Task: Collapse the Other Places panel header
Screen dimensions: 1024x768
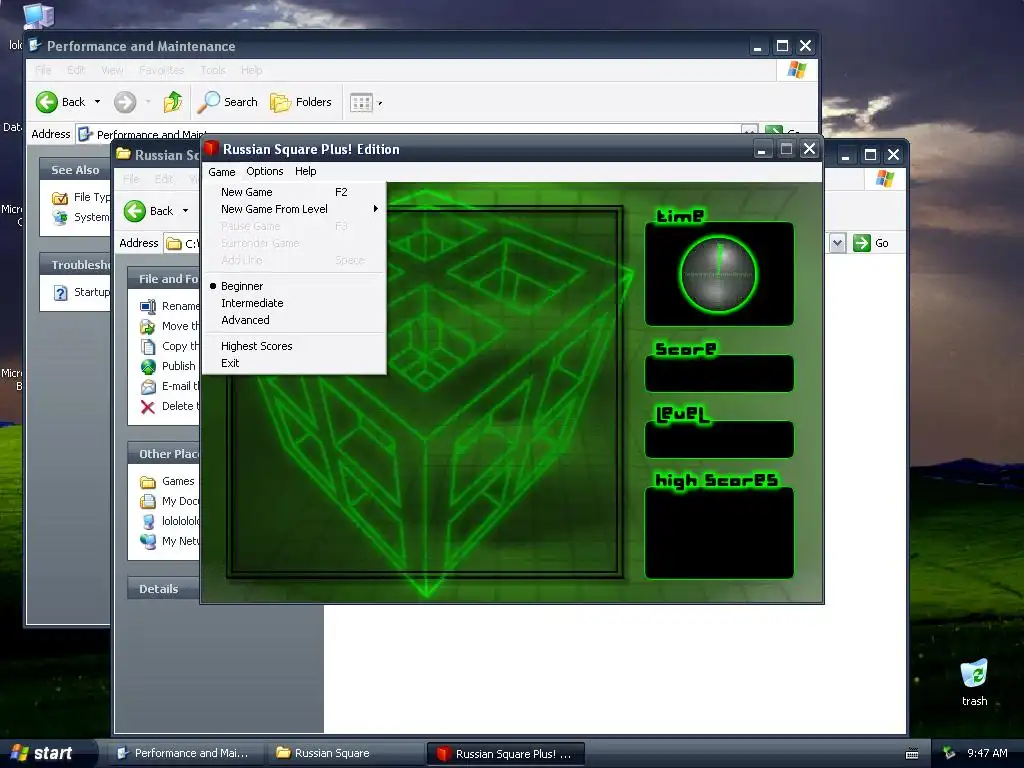Action: pyautogui.click(x=163, y=454)
